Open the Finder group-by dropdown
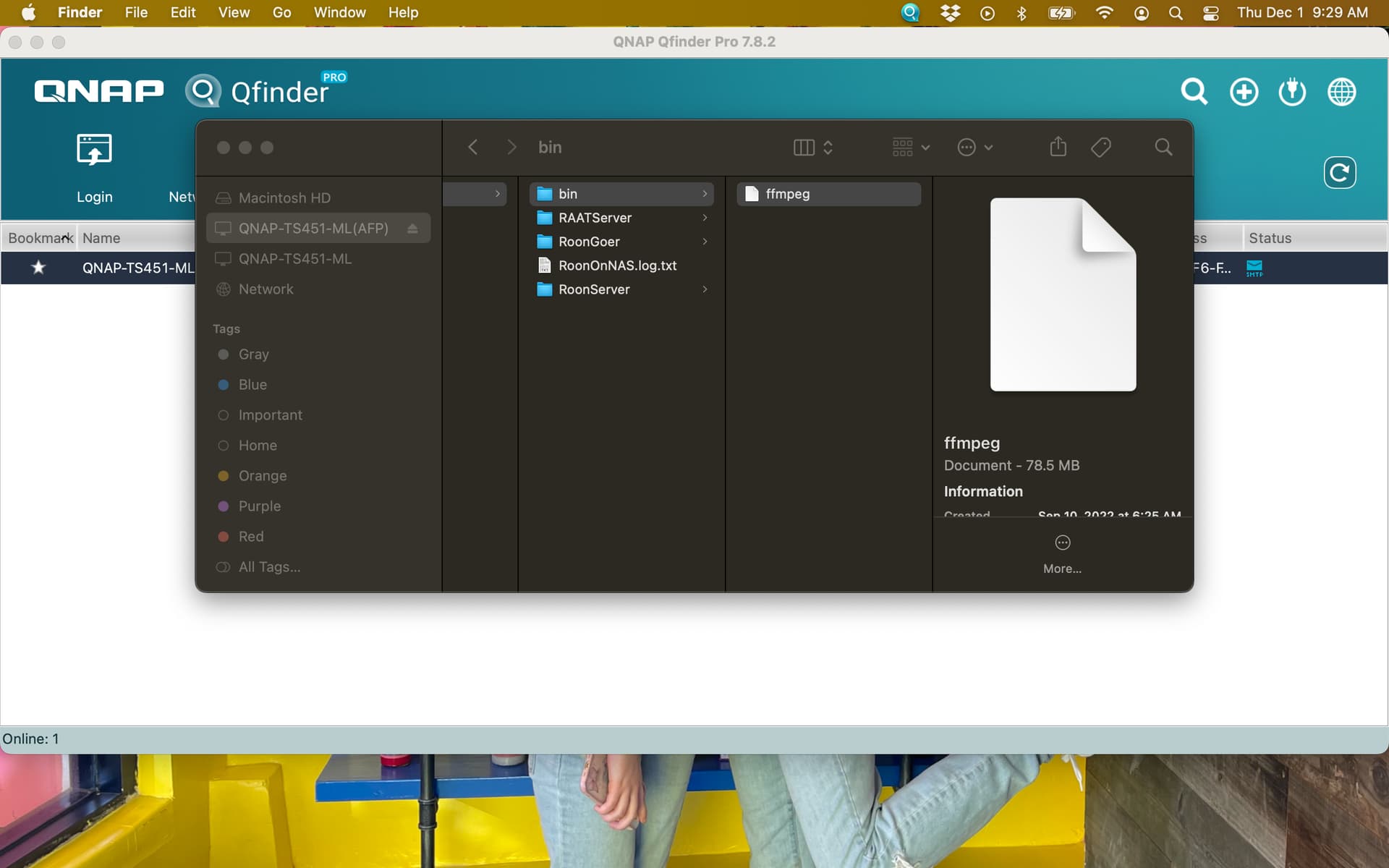The height and width of the screenshot is (868, 1389). coord(910,147)
